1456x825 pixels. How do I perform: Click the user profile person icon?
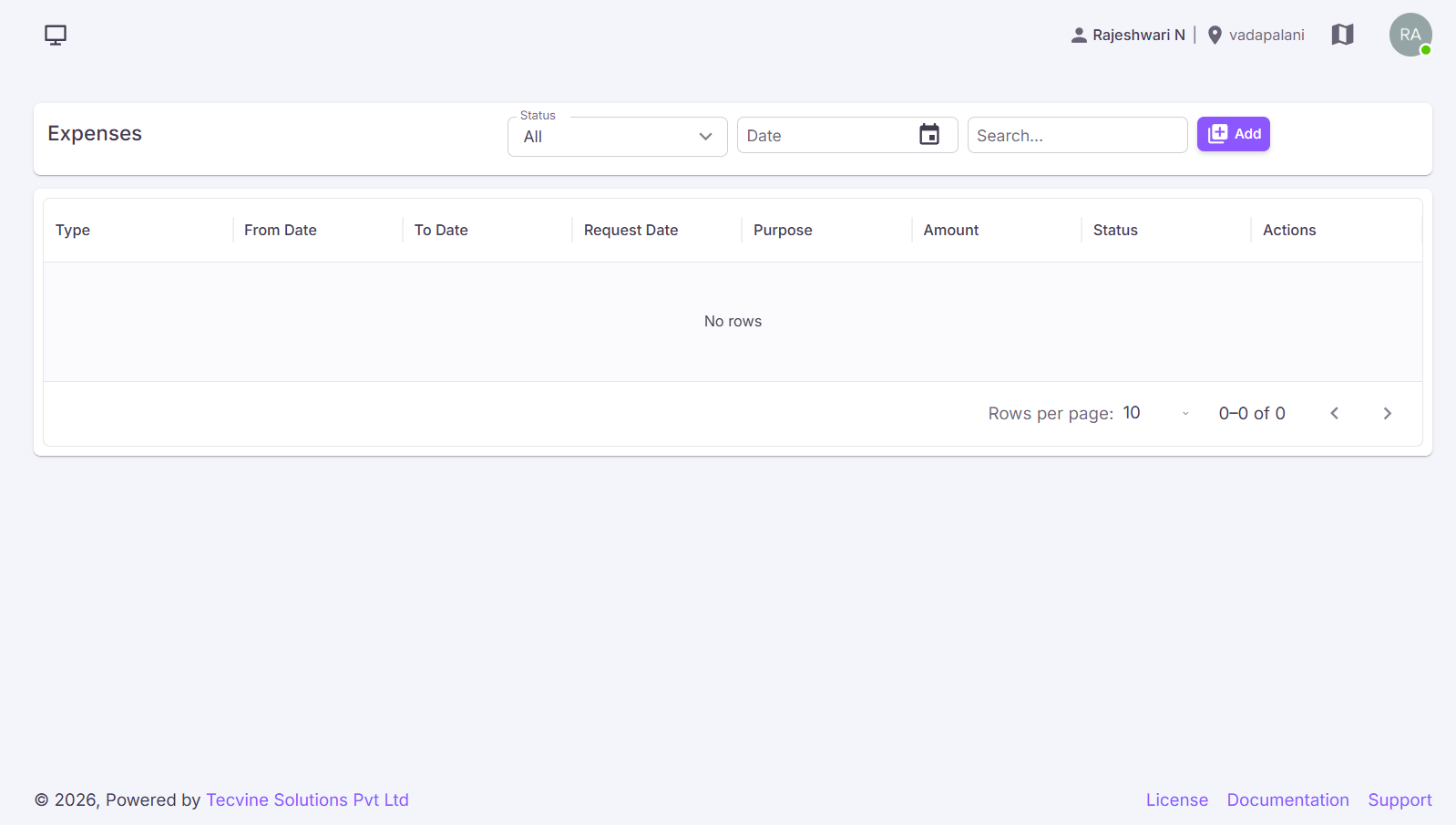coord(1079,35)
